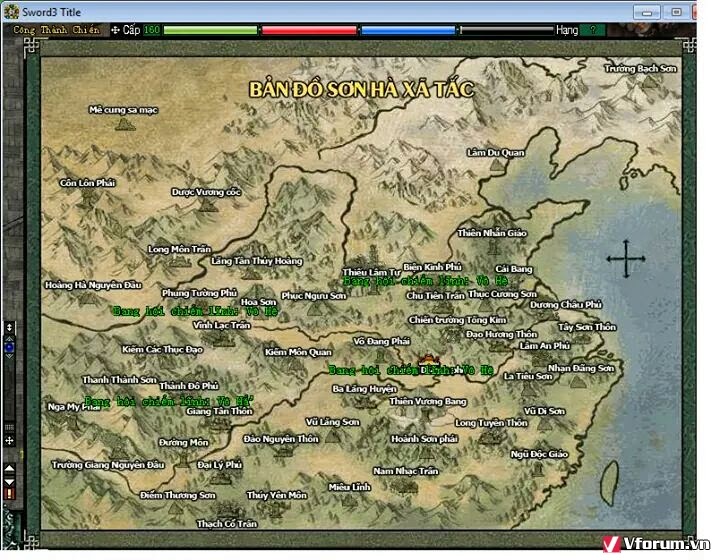Select Dược Vương cốc location
720x560 pixels.
click(x=206, y=192)
